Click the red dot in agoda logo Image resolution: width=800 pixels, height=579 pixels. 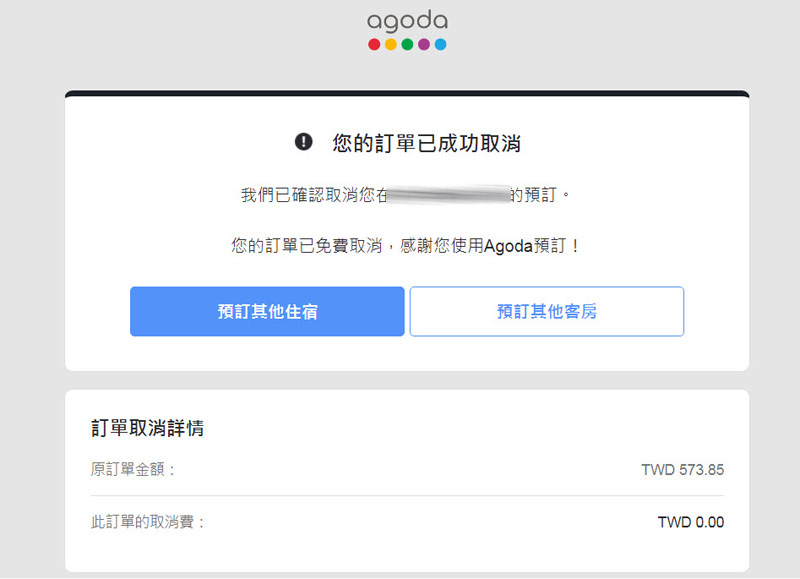[374, 44]
